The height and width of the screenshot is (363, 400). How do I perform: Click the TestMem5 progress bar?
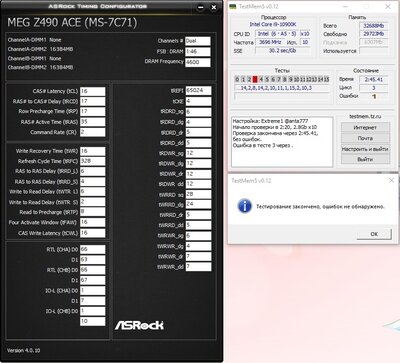tap(282, 96)
